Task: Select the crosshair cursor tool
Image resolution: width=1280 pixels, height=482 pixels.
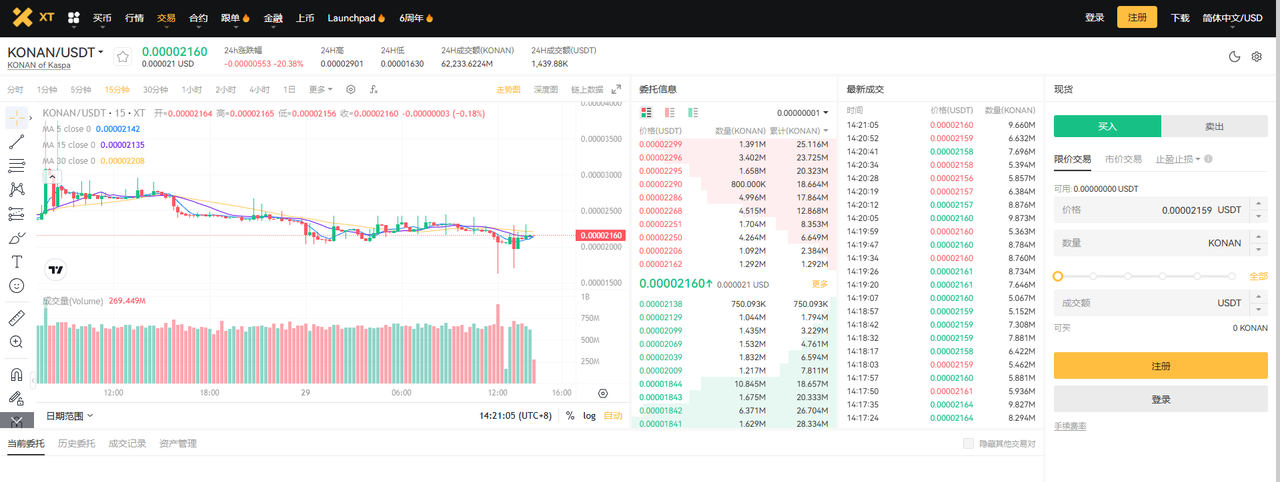Action: click(16, 117)
